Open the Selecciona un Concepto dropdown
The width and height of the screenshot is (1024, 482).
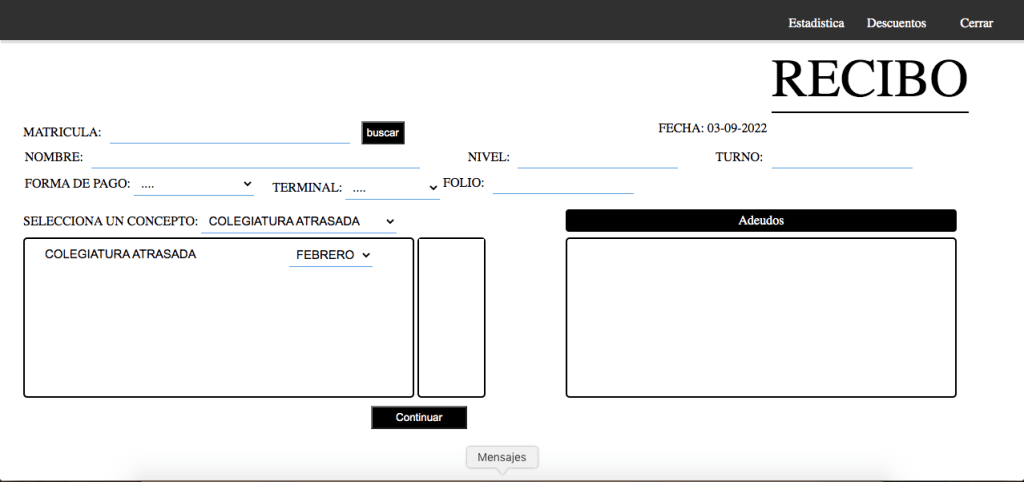tap(299, 221)
